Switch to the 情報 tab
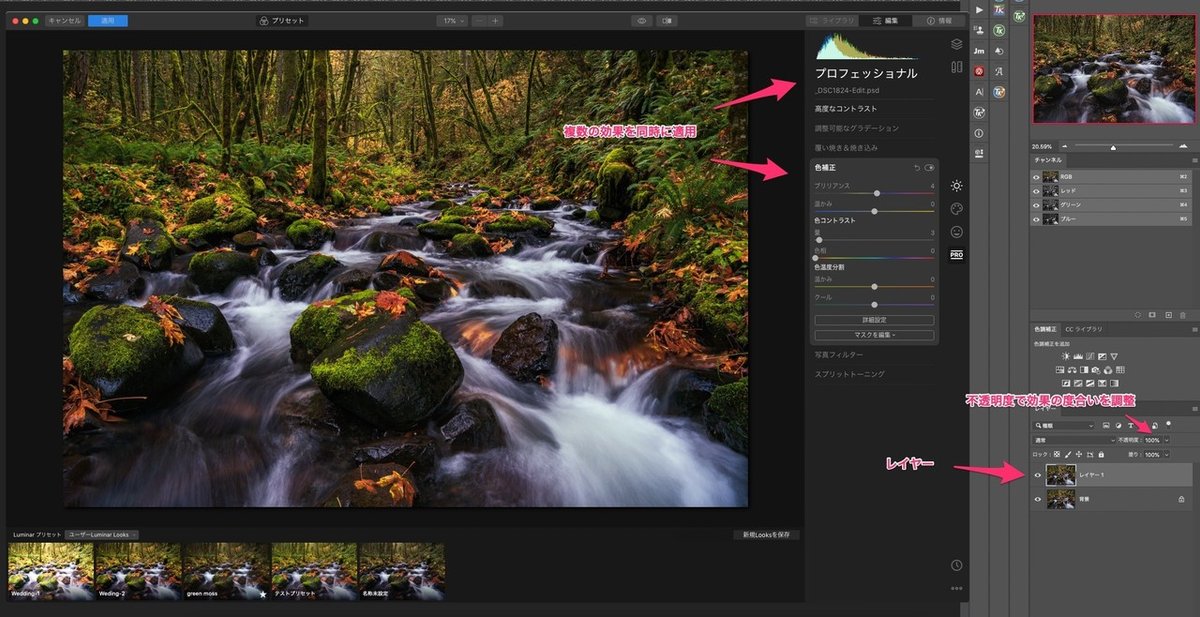 pos(940,20)
